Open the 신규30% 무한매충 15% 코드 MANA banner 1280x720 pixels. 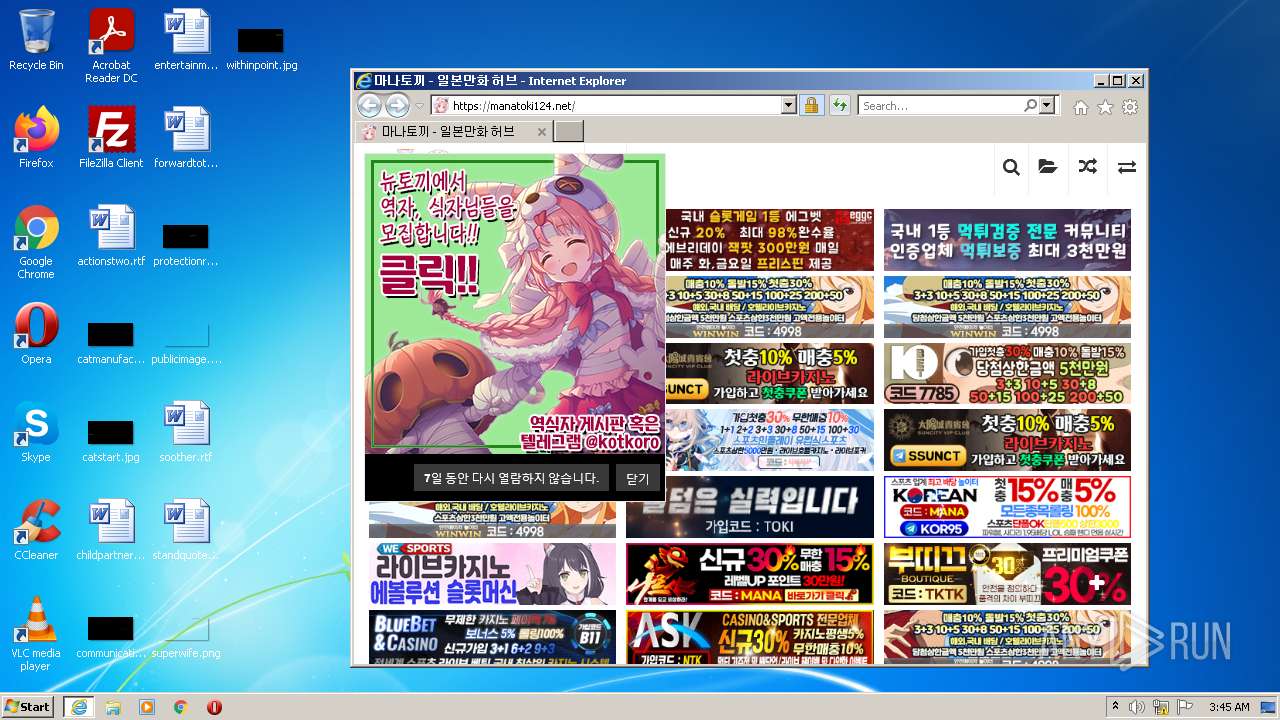(x=750, y=574)
